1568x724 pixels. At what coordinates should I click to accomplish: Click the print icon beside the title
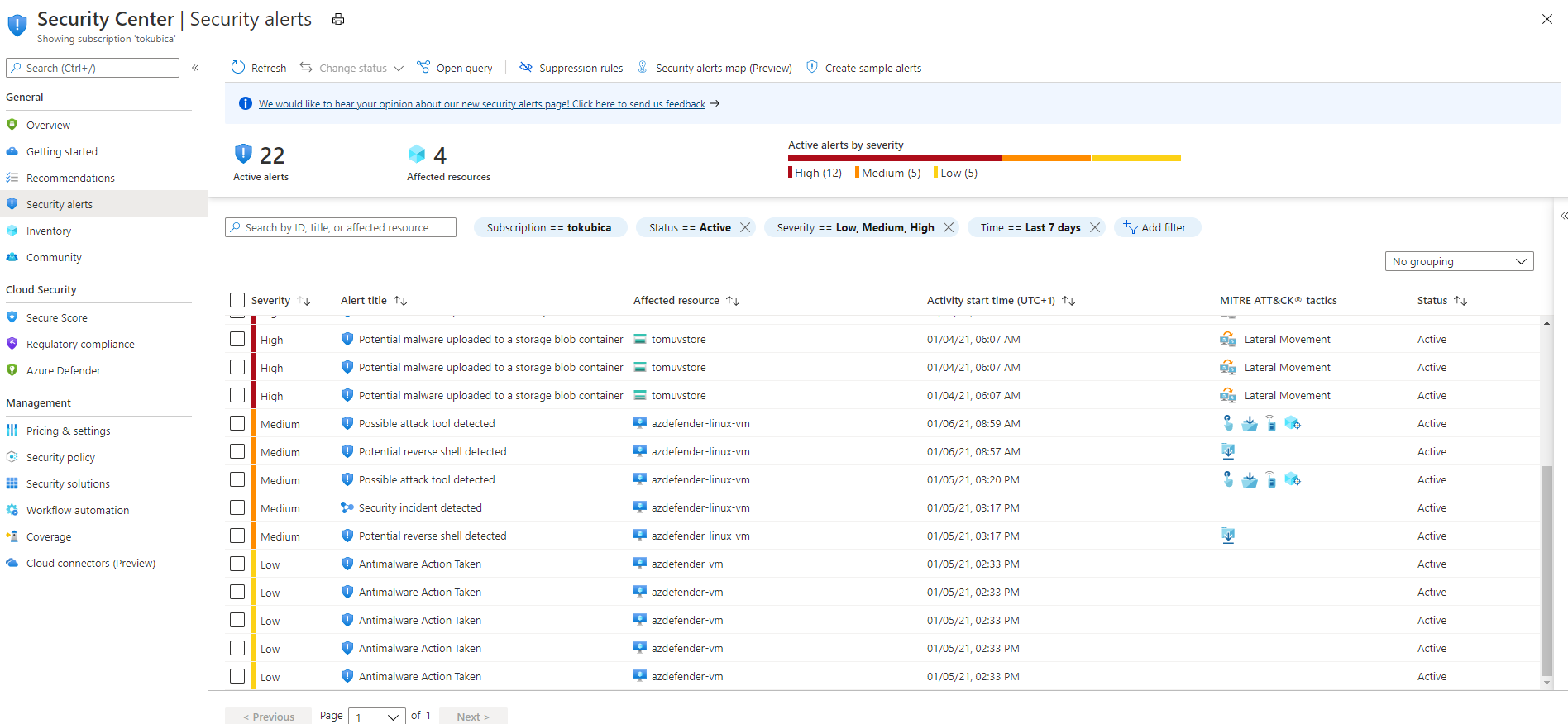point(338,20)
